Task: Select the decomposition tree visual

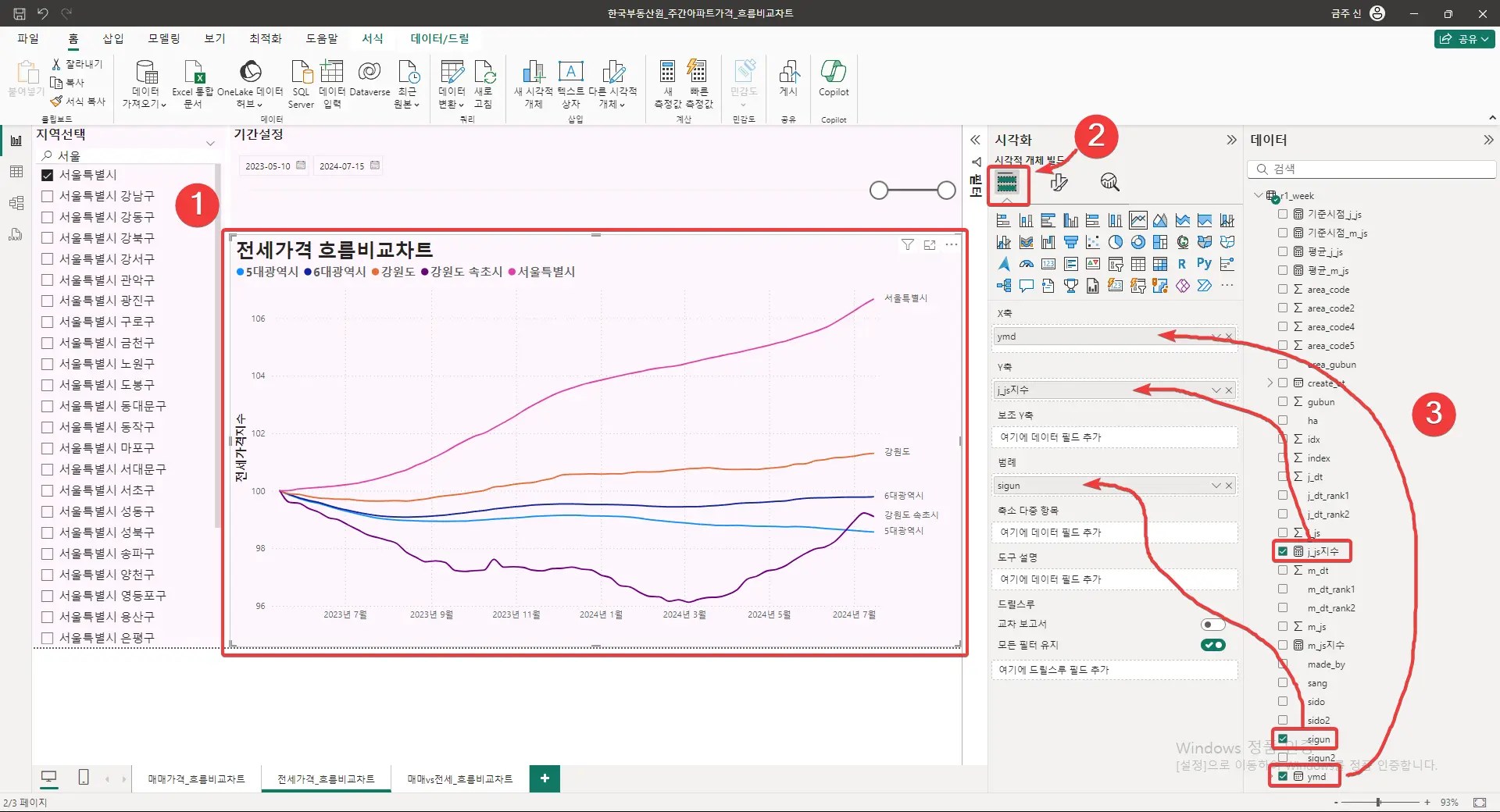Action: pos(1004,286)
